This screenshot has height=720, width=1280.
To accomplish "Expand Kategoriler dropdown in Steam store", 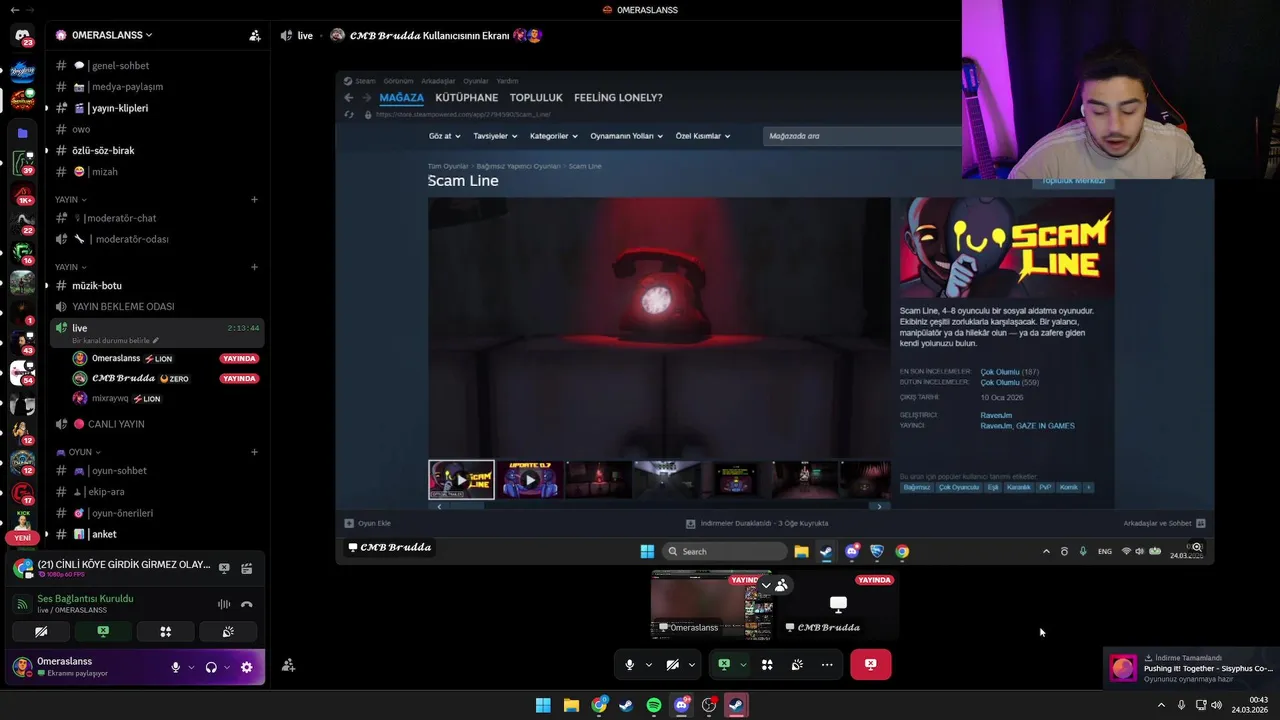I will [x=554, y=136].
